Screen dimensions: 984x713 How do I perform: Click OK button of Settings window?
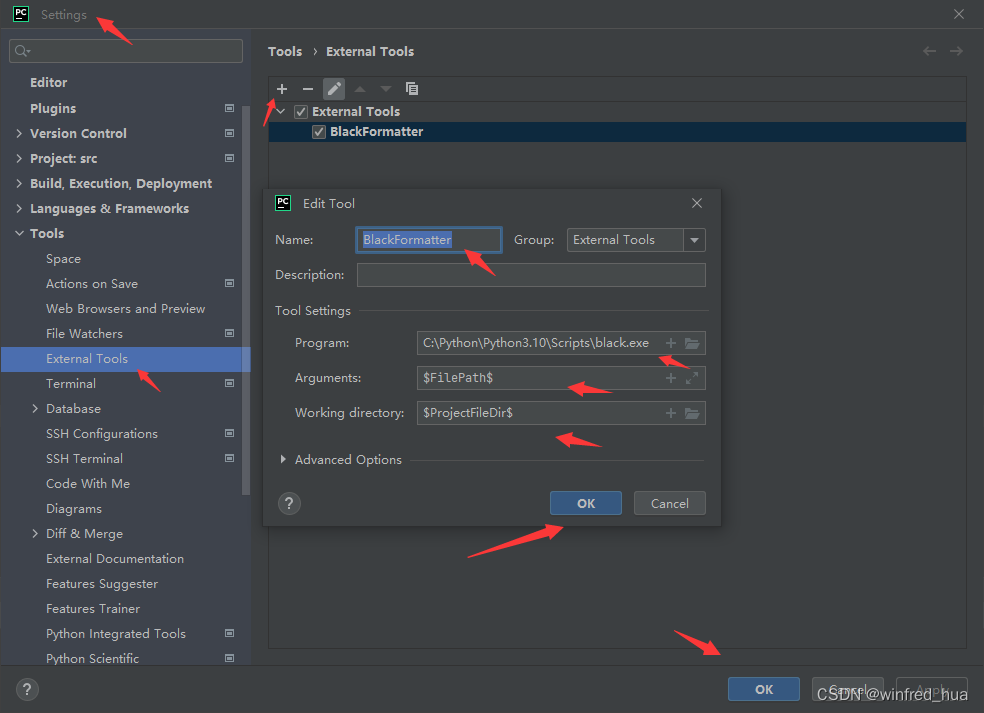click(x=764, y=689)
